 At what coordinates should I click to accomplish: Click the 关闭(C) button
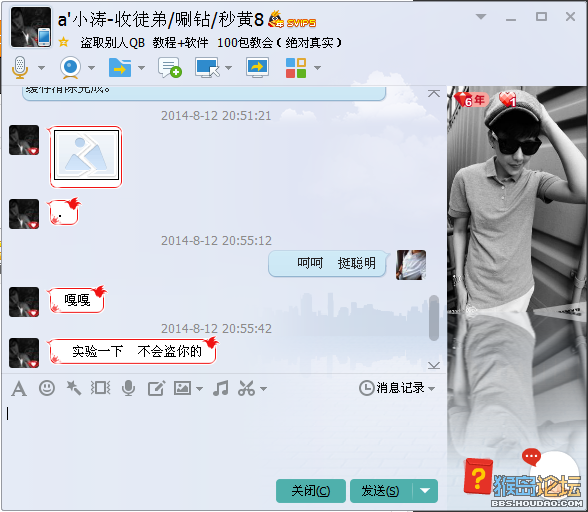coord(311,491)
